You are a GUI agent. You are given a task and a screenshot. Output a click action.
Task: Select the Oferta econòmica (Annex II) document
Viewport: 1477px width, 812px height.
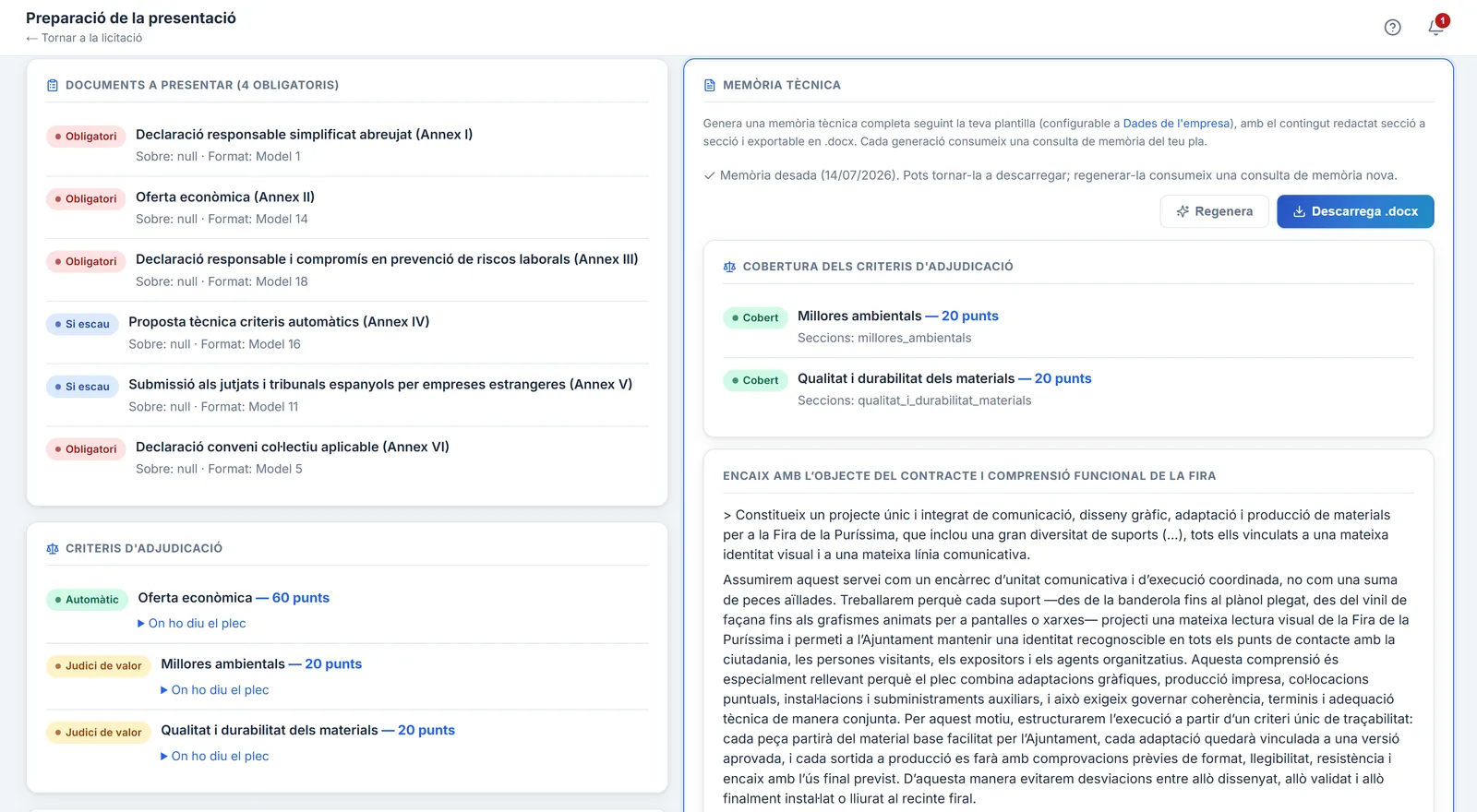point(225,197)
